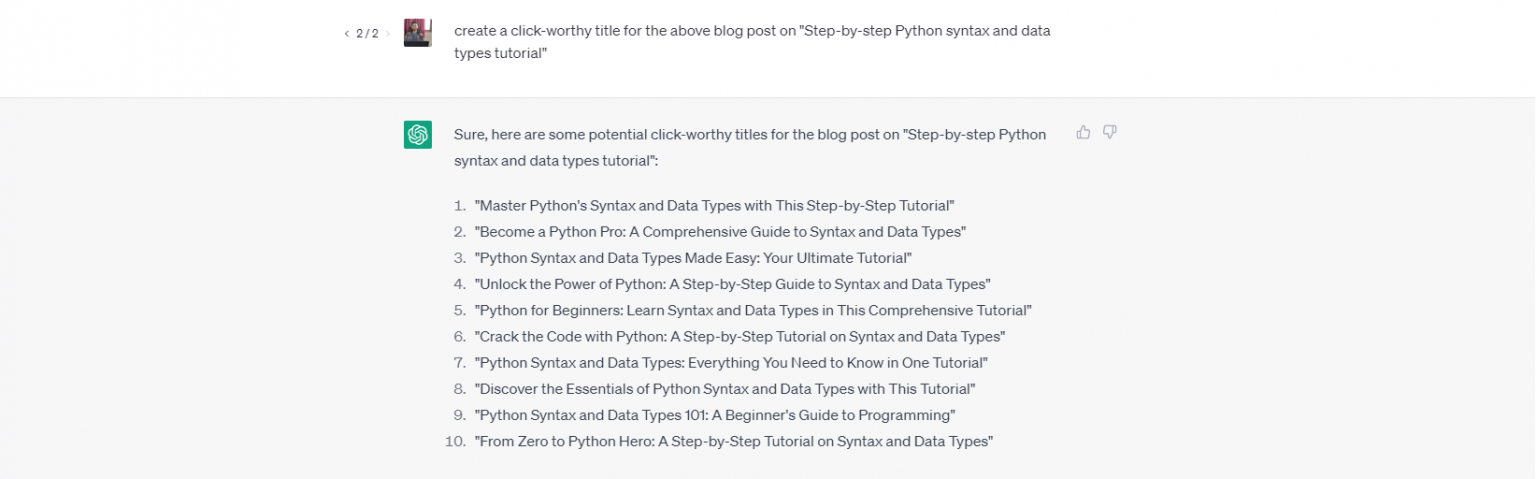The image size is (1536, 479).
Task: Click the 2 / 2 version counter
Action: tap(367, 34)
